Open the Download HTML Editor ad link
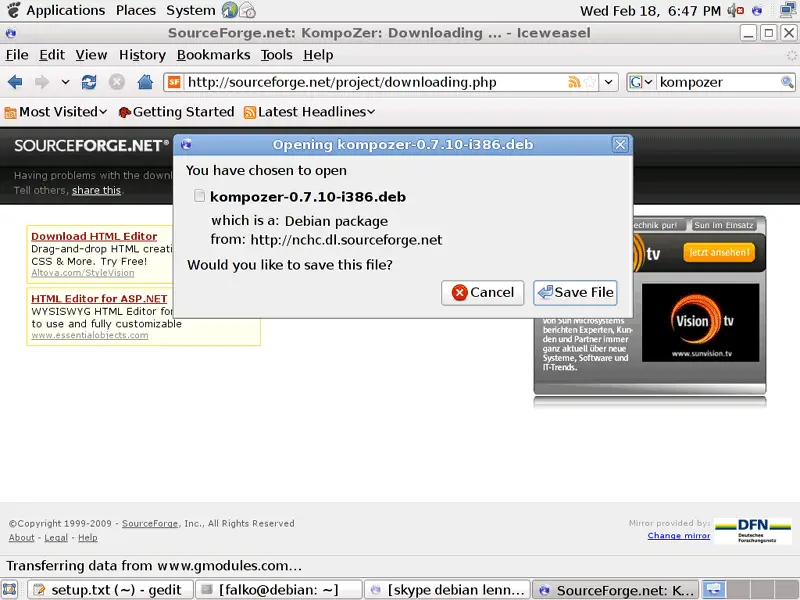The height and width of the screenshot is (600, 800). (94, 236)
